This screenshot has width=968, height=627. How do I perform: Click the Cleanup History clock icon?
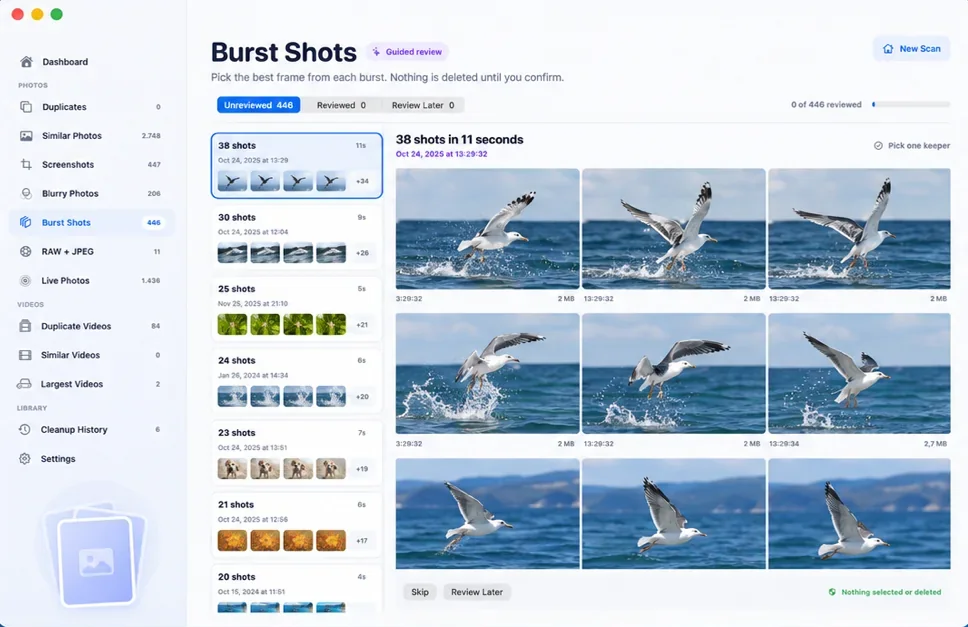pyautogui.click(x=25, y=430)
